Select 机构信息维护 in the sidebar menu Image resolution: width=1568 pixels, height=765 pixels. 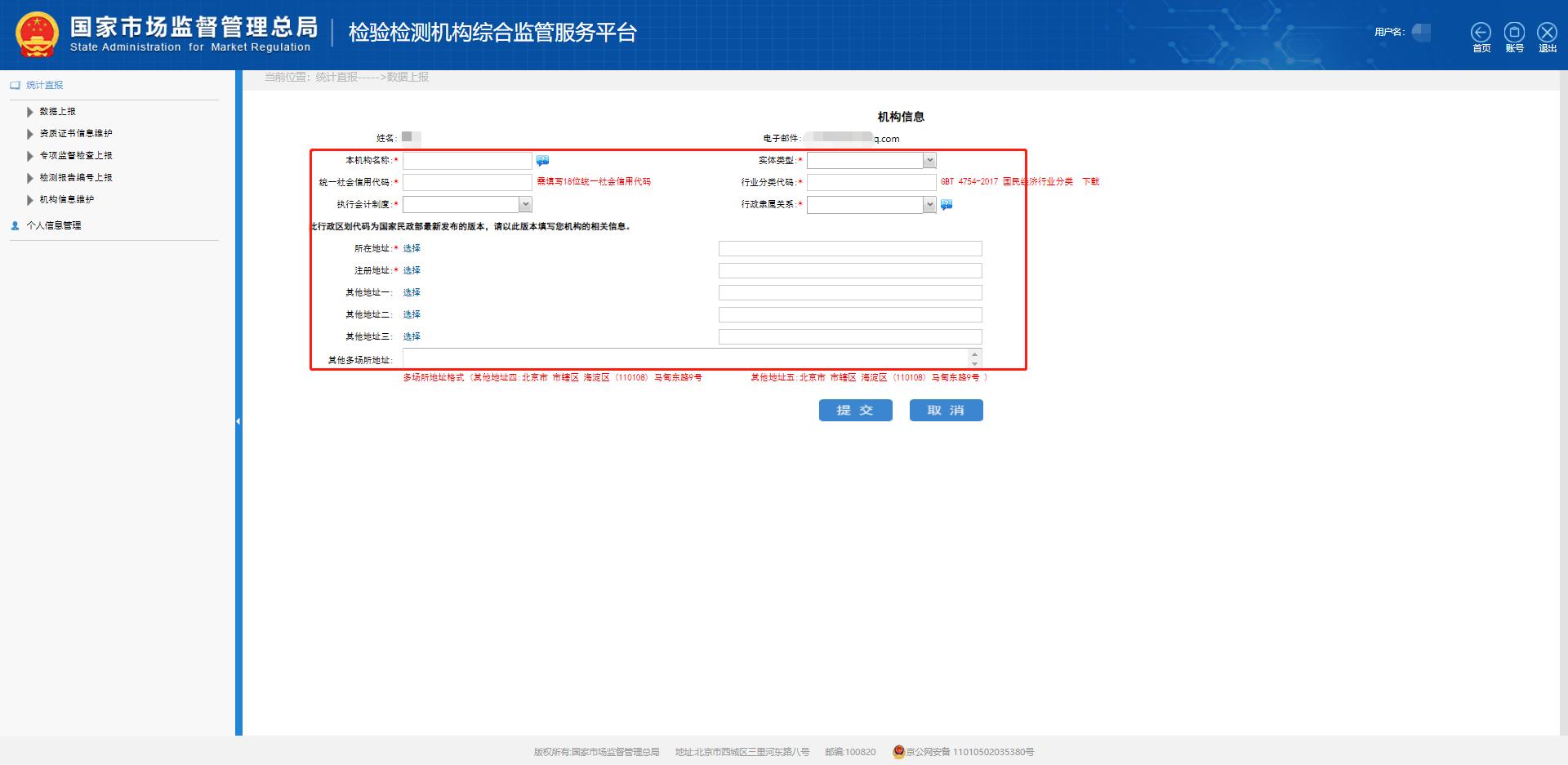[x=65, y=199]
